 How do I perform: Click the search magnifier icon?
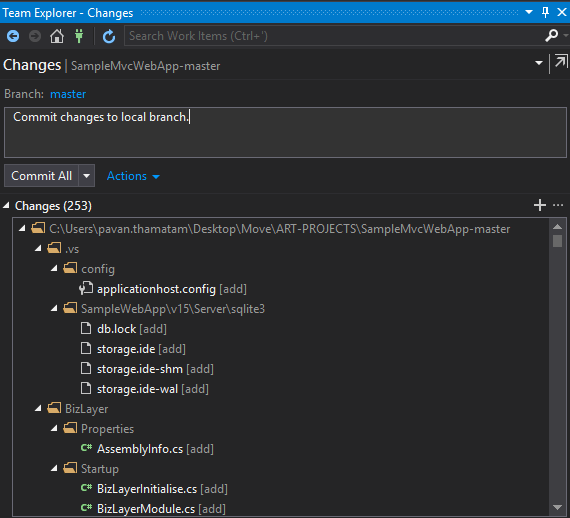[x=551, y=36]
